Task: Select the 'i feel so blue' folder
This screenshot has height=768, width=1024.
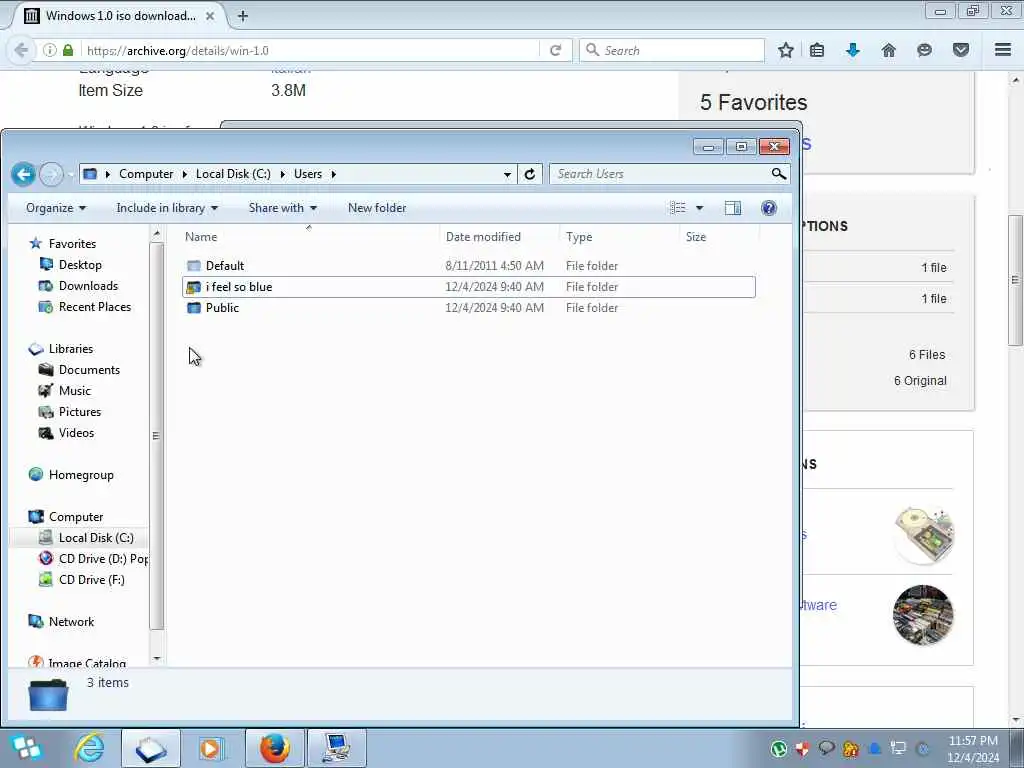Action: click(x=469, y=287)
